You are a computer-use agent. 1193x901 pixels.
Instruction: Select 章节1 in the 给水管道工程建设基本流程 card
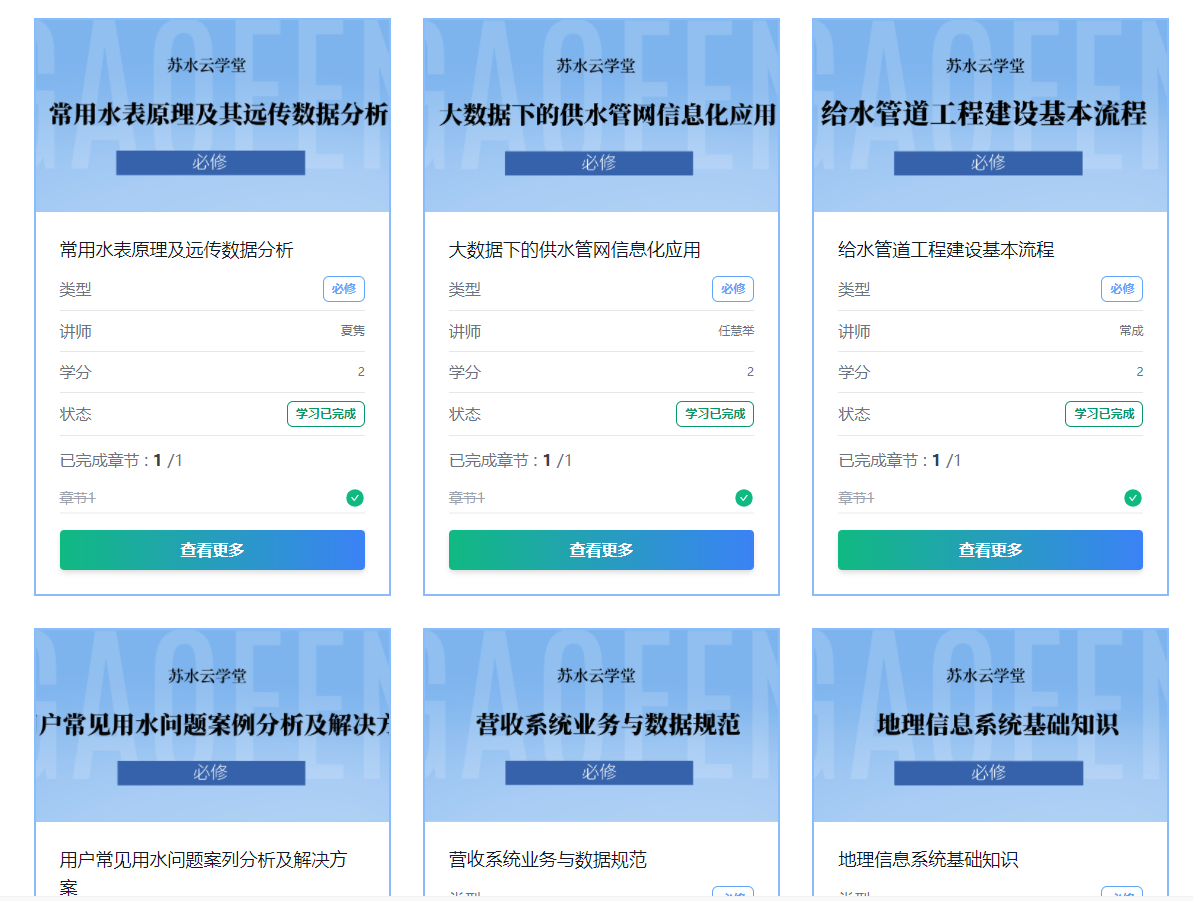coord(856,498)
